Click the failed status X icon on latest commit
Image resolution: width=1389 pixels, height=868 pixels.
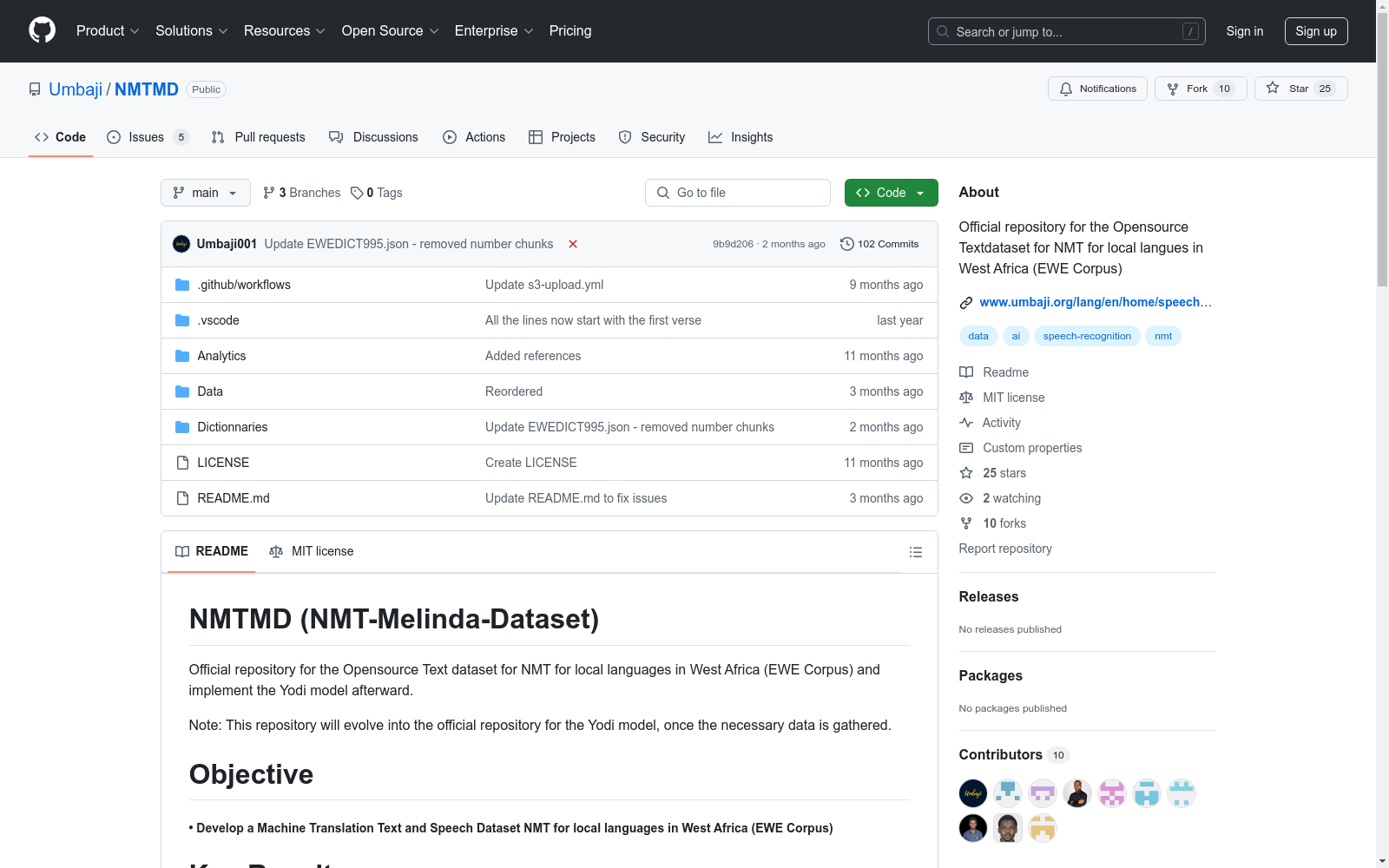pyautogui.click(x=573, y=244)
